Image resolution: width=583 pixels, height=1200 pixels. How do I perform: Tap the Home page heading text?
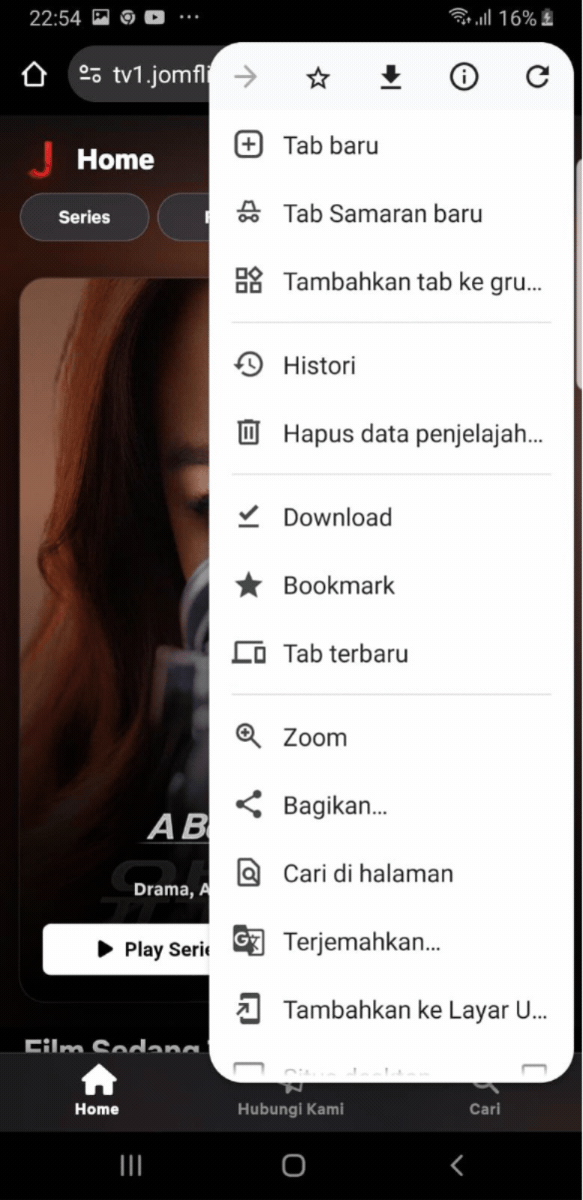coord(115,160)
